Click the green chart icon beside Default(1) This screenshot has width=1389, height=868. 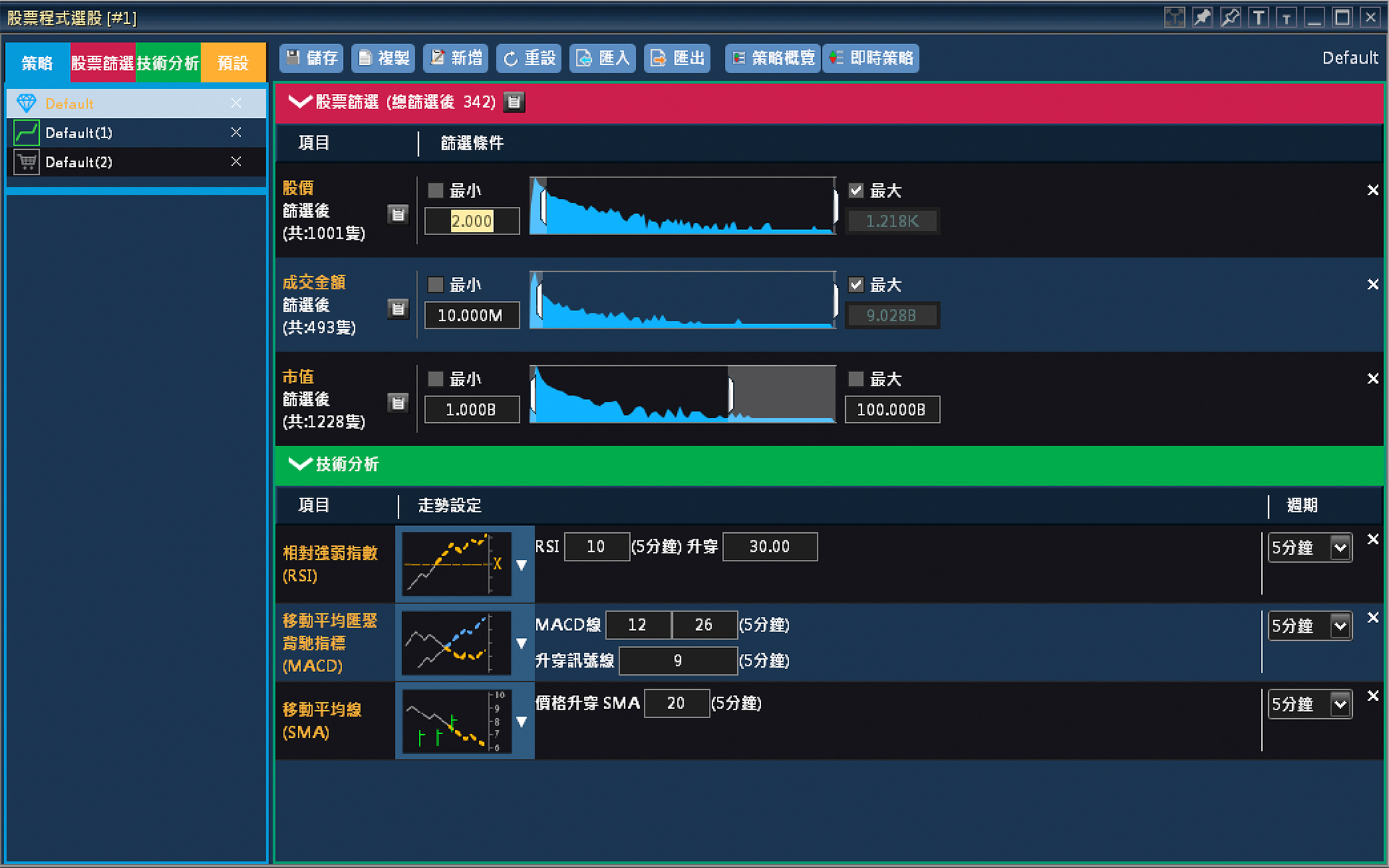(27, 132)
